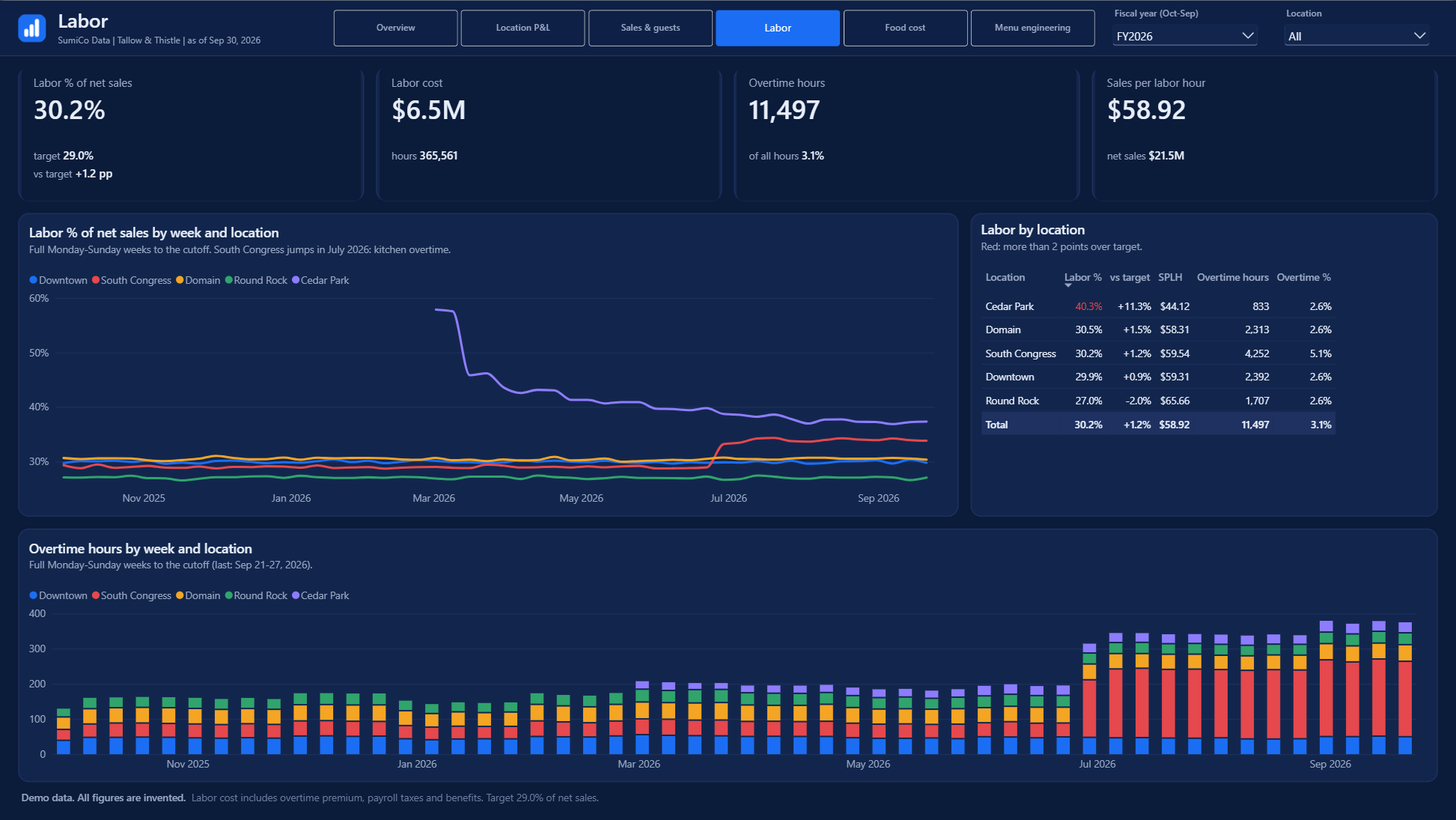The height and width of the screenshot is (820, 1456).
Task: Click Downtown legend dot in the line chart
Action: [33, 280]
